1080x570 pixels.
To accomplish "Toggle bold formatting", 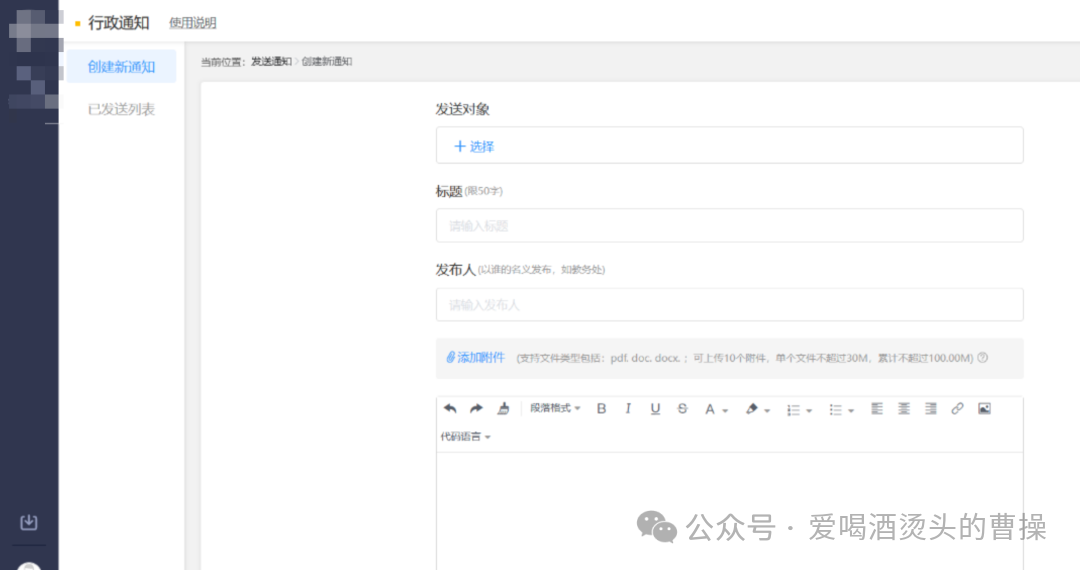I will (x=601, y=409).
